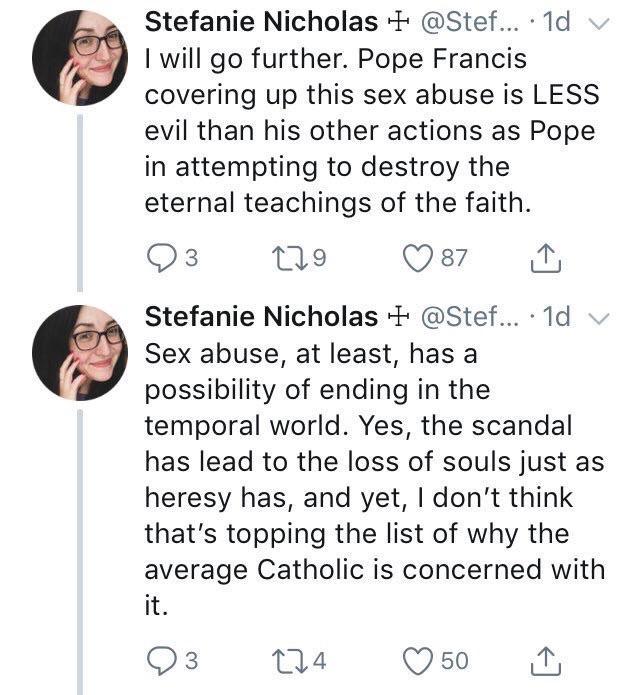
Task: Click the avatar beside the 50-like tweet
Action: coord(79,352)
